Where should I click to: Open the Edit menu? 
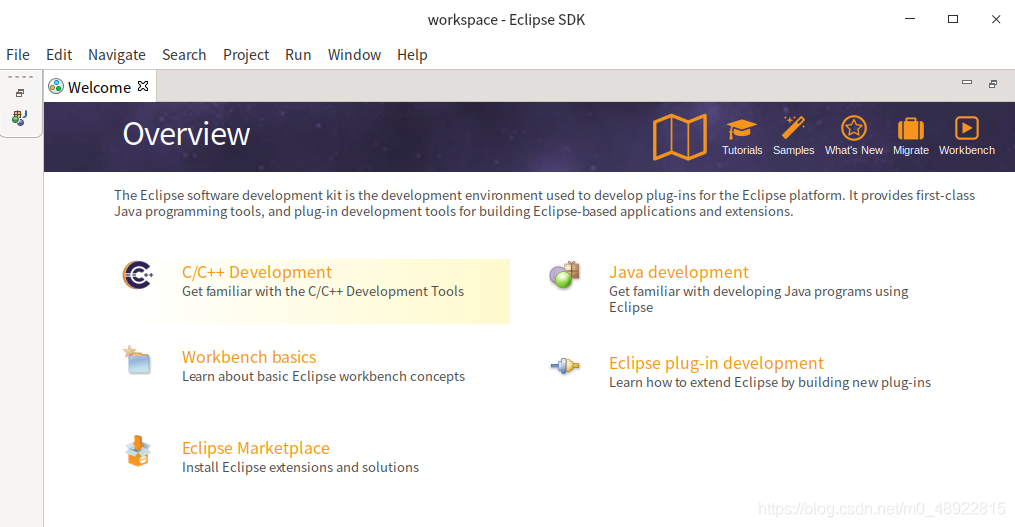(59, 55)
